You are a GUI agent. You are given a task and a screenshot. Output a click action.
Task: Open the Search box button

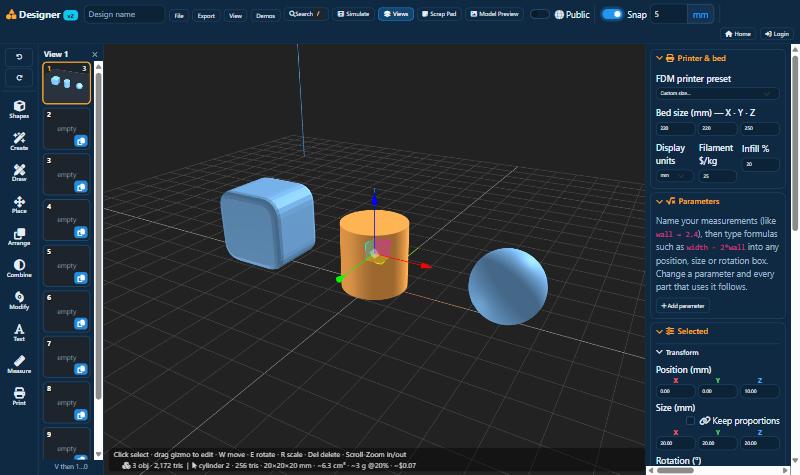305,14
